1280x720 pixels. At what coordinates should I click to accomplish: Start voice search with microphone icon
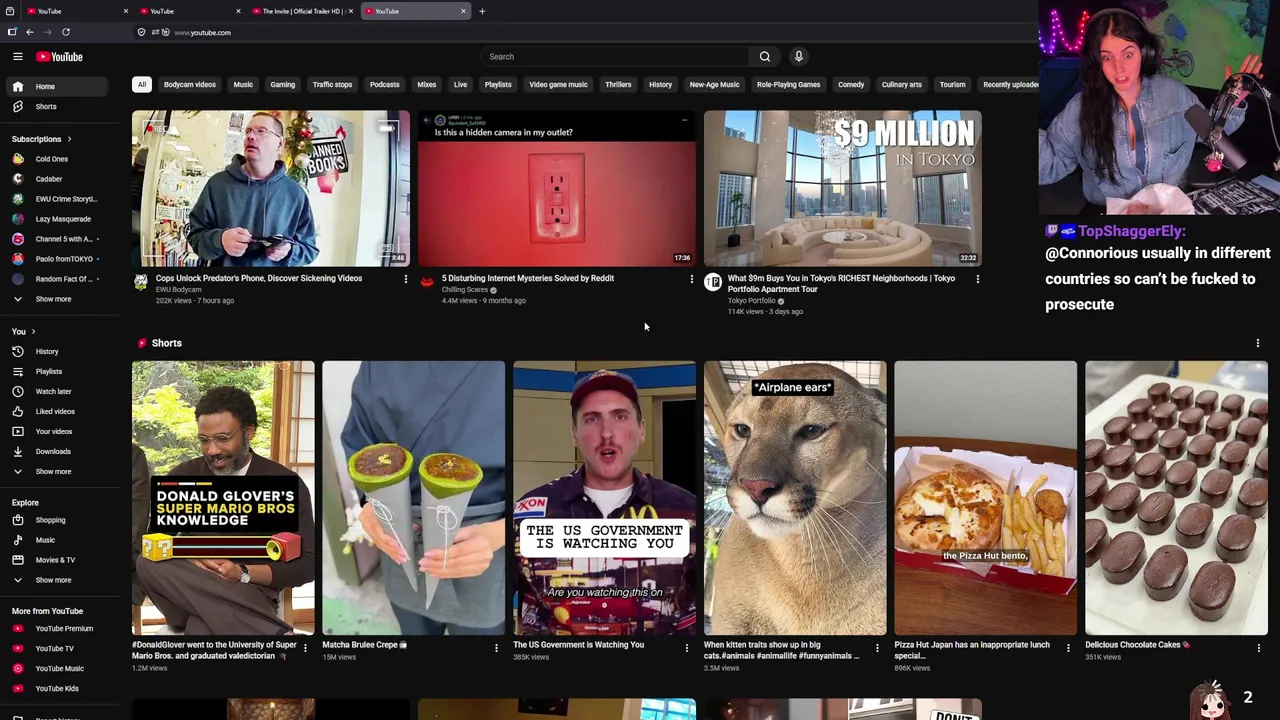(798, 57)
